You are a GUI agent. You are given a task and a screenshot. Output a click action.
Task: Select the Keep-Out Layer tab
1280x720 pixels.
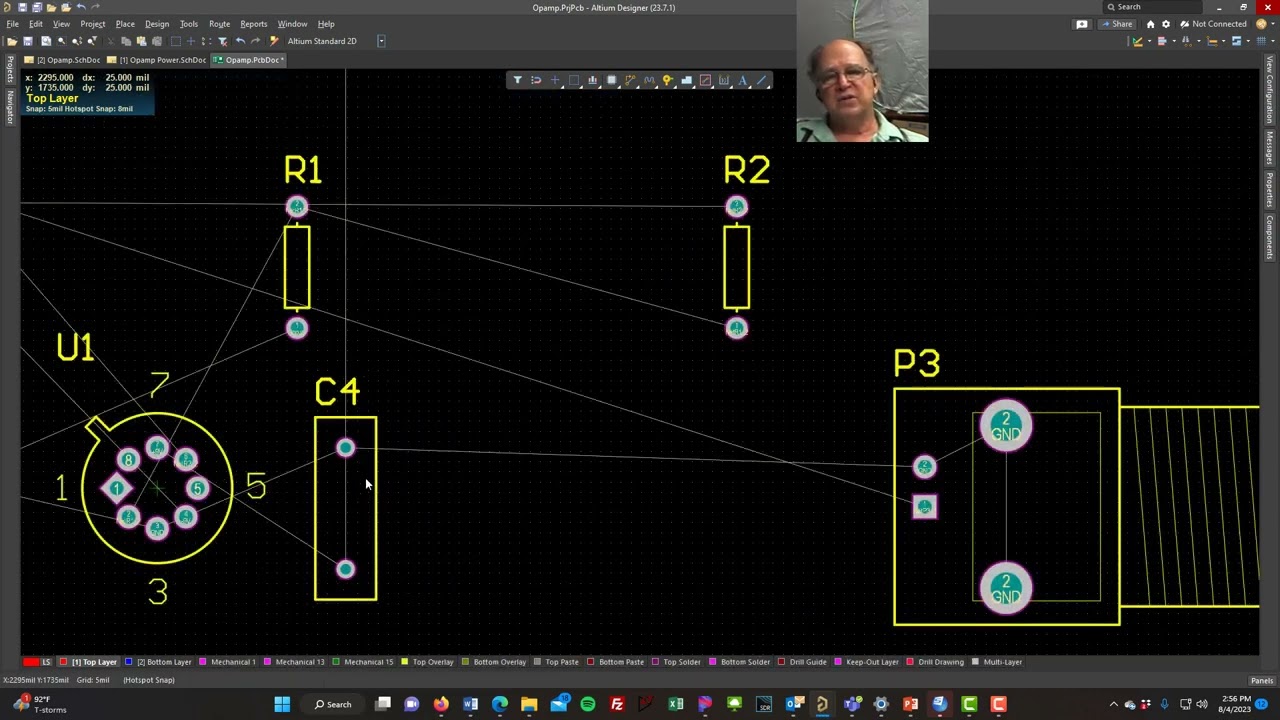tap(868, 662)
